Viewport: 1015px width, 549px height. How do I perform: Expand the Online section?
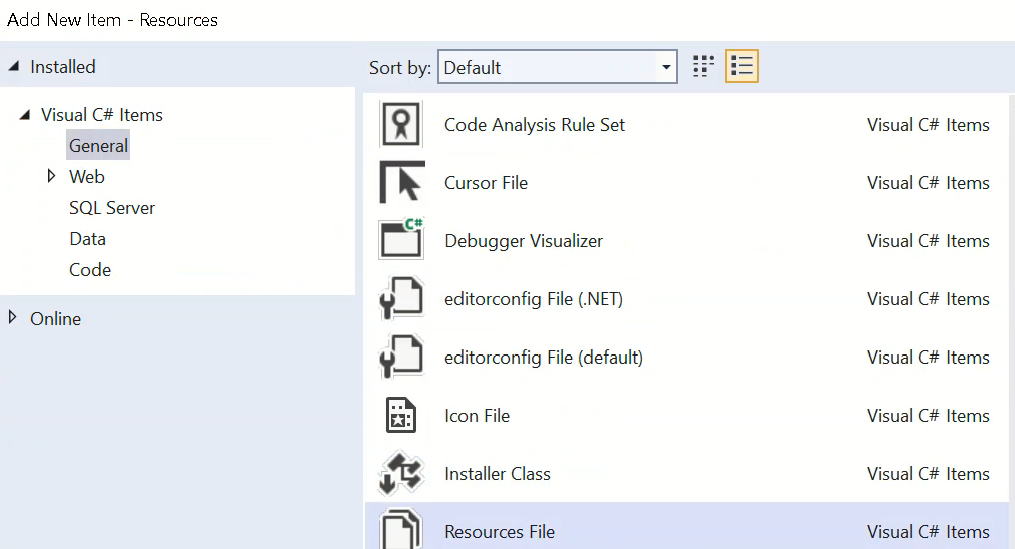tap(12, 317)
